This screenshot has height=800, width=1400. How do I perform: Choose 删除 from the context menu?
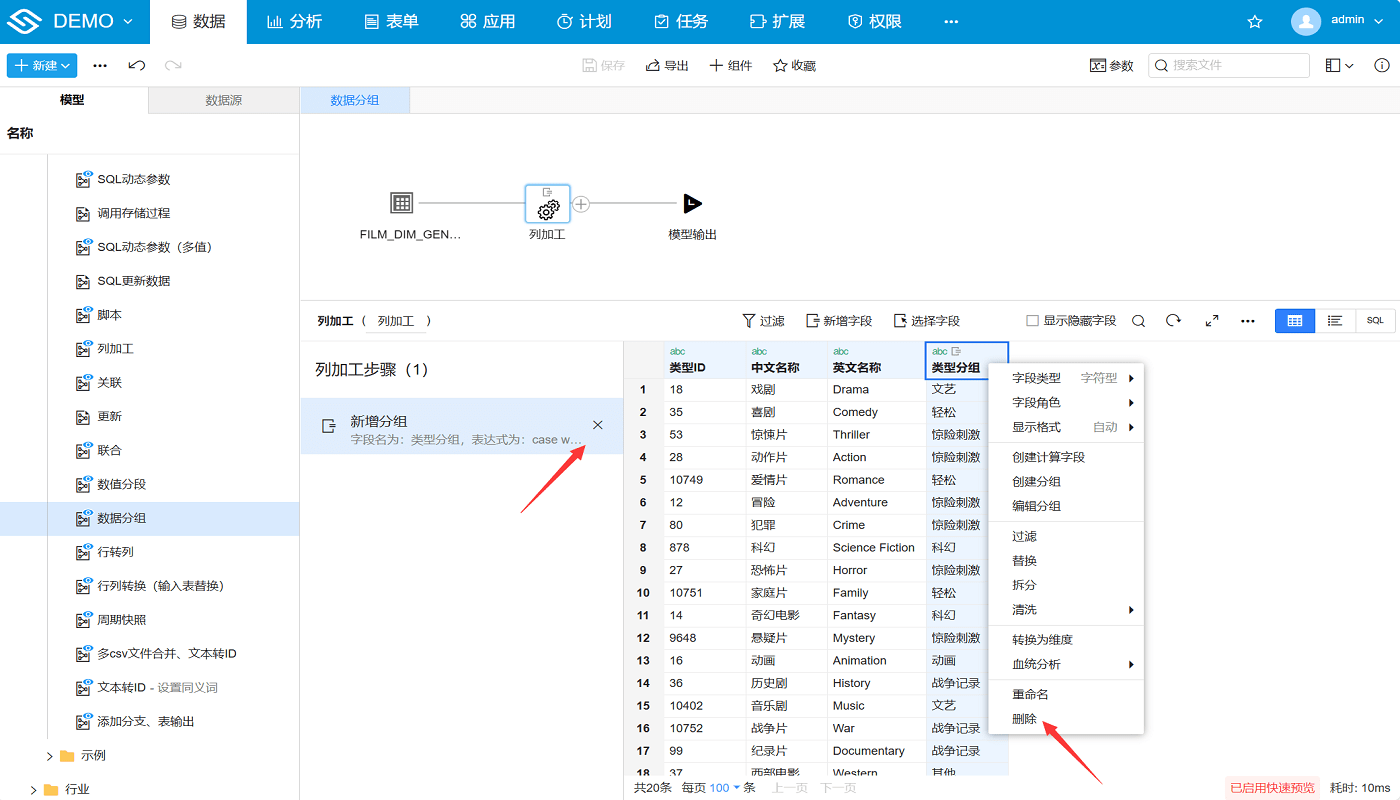[1024, 719]
